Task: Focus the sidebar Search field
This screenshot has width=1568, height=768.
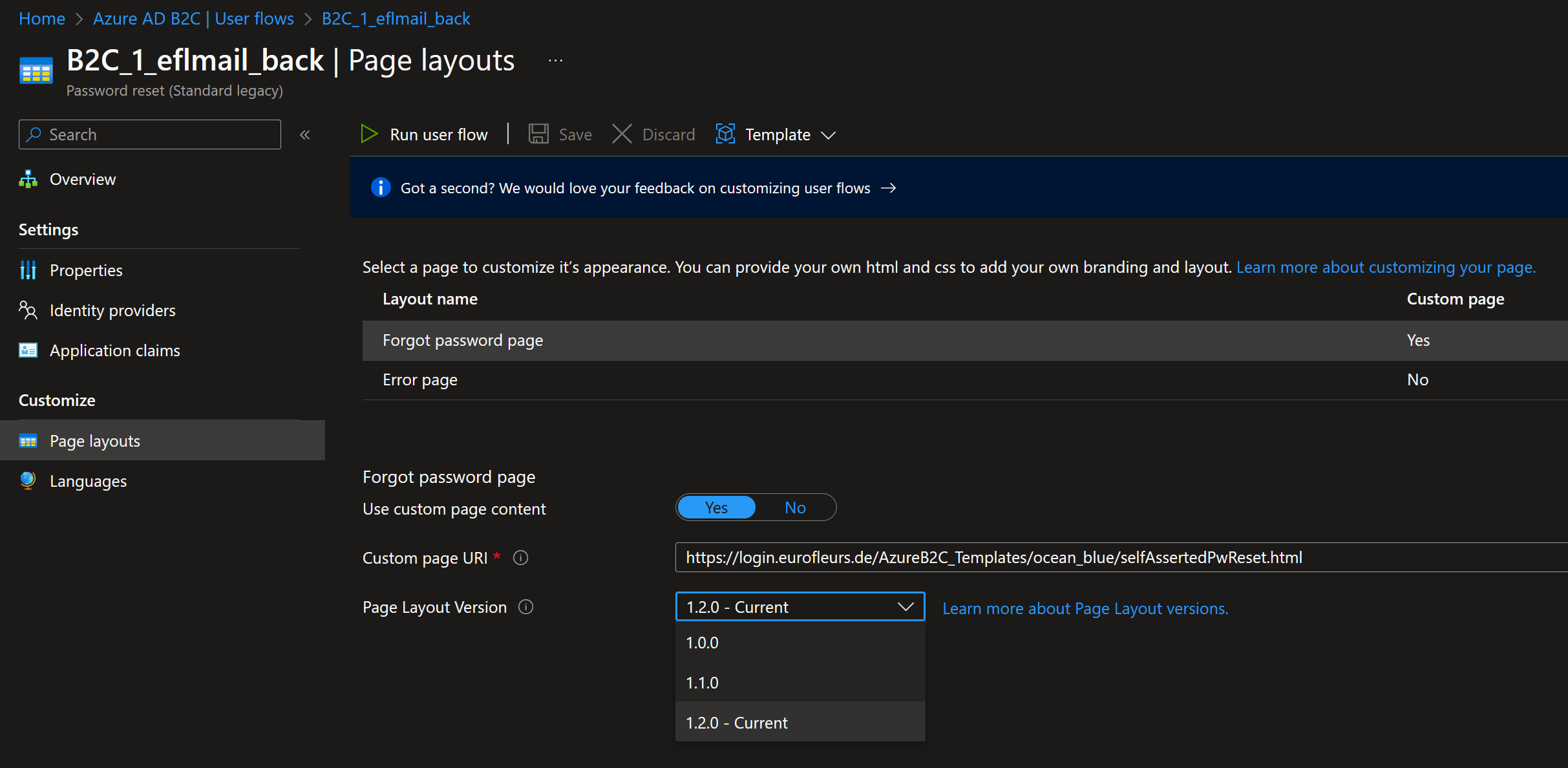Action: click(150, 134)
